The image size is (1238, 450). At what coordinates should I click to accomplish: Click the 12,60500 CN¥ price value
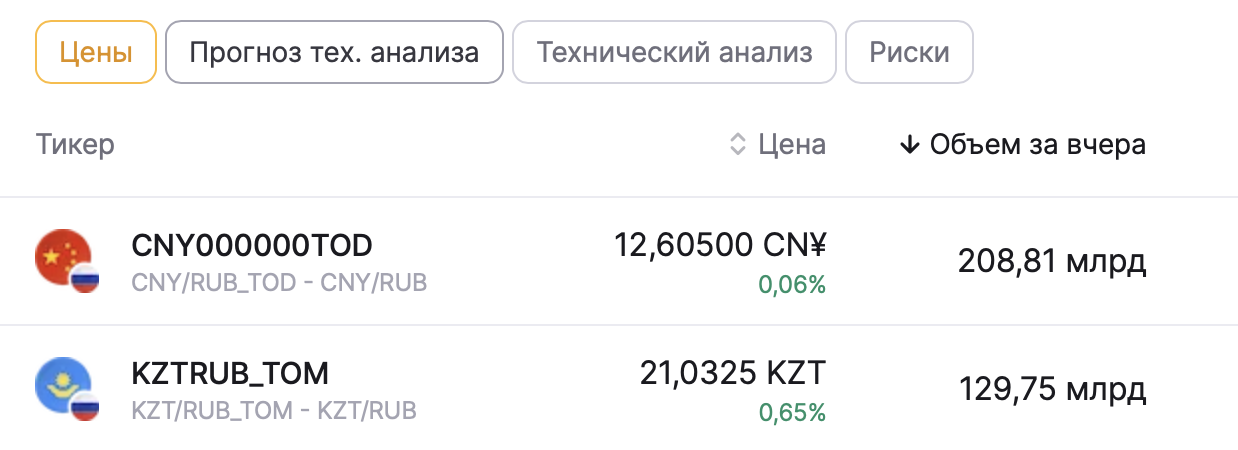pyautogui.click(x=720, y=245)
